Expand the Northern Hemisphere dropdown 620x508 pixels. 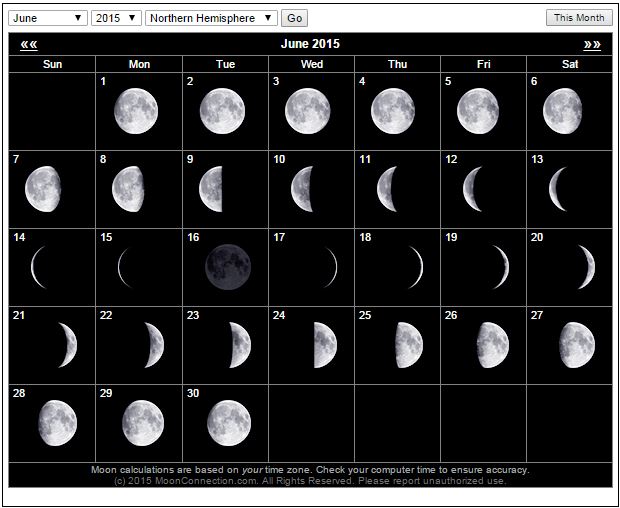[x=211, y=18]
